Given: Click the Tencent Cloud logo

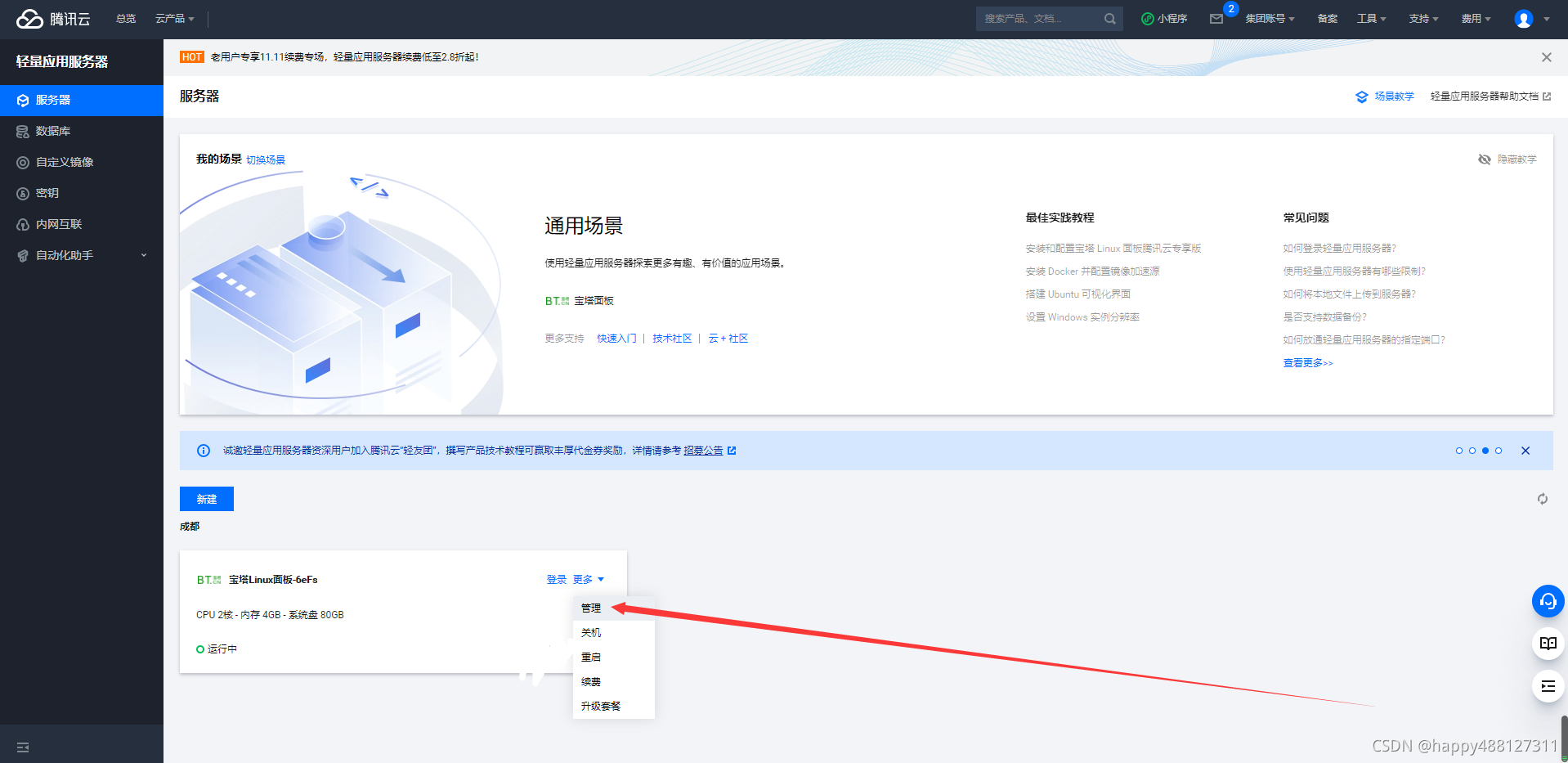Looking at the screenshot, I should coord(53,19).
